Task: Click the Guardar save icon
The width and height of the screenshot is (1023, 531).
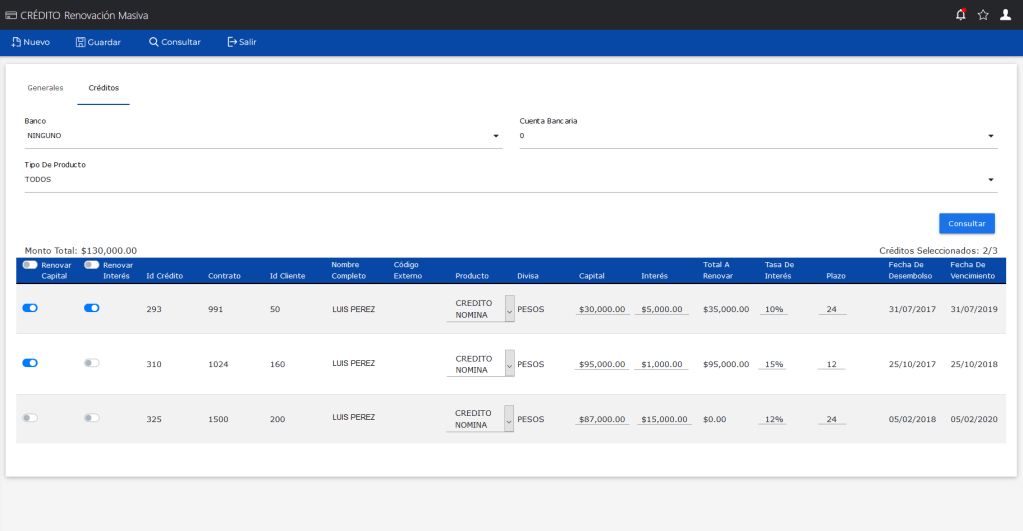Action: coord(81,42)
